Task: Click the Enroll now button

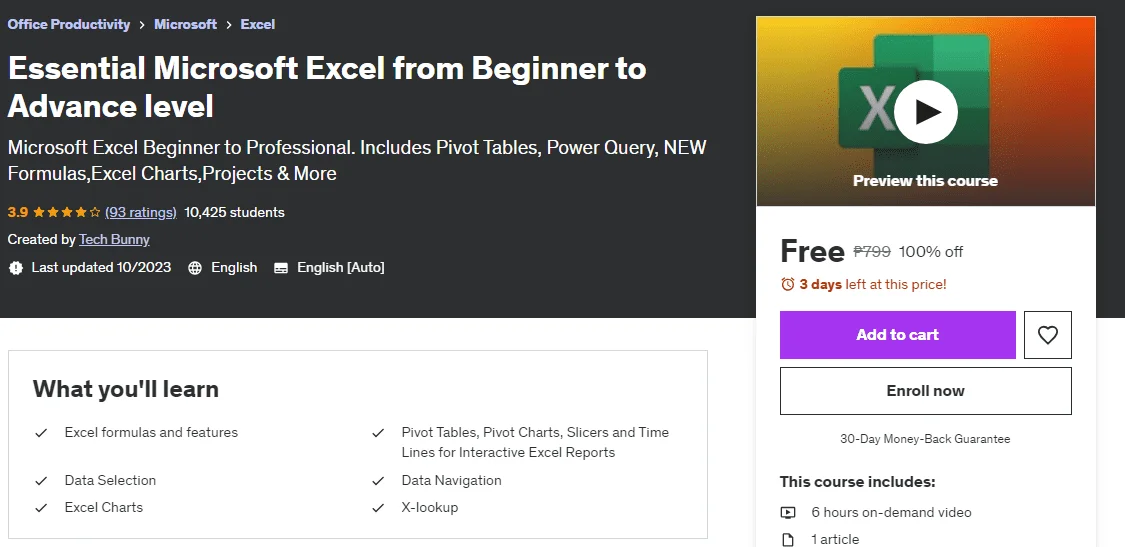Action: [926, 391]
